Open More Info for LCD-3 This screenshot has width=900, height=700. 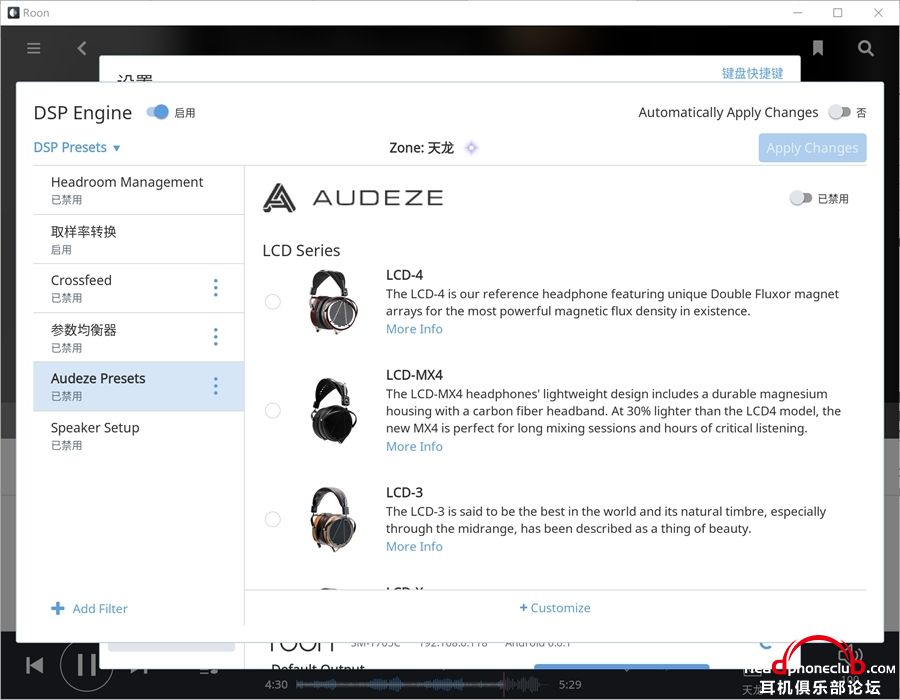click(x=414, y=546)
